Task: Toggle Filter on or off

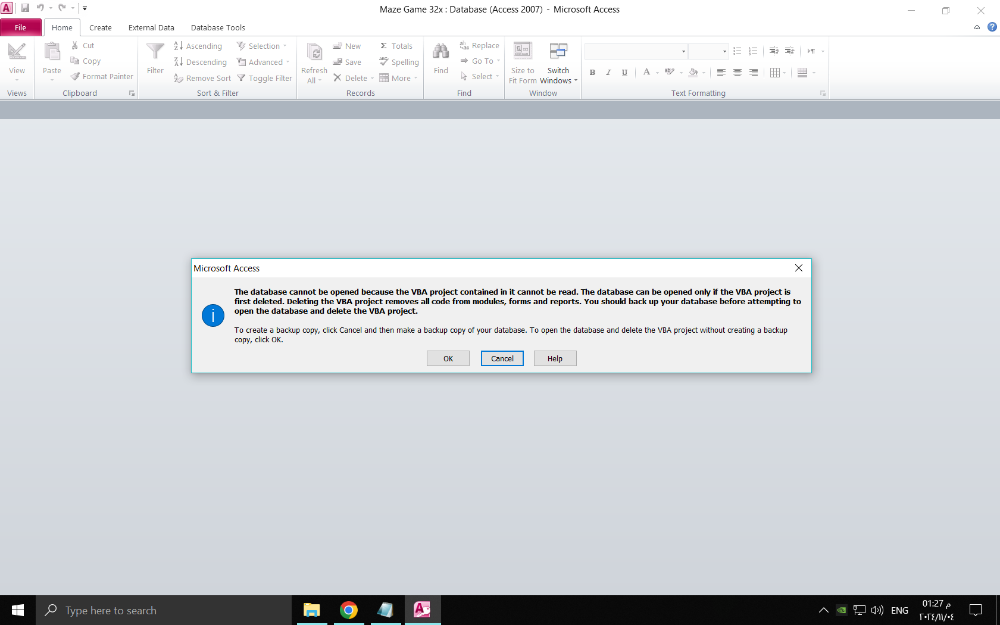Action: coord(265,78)
